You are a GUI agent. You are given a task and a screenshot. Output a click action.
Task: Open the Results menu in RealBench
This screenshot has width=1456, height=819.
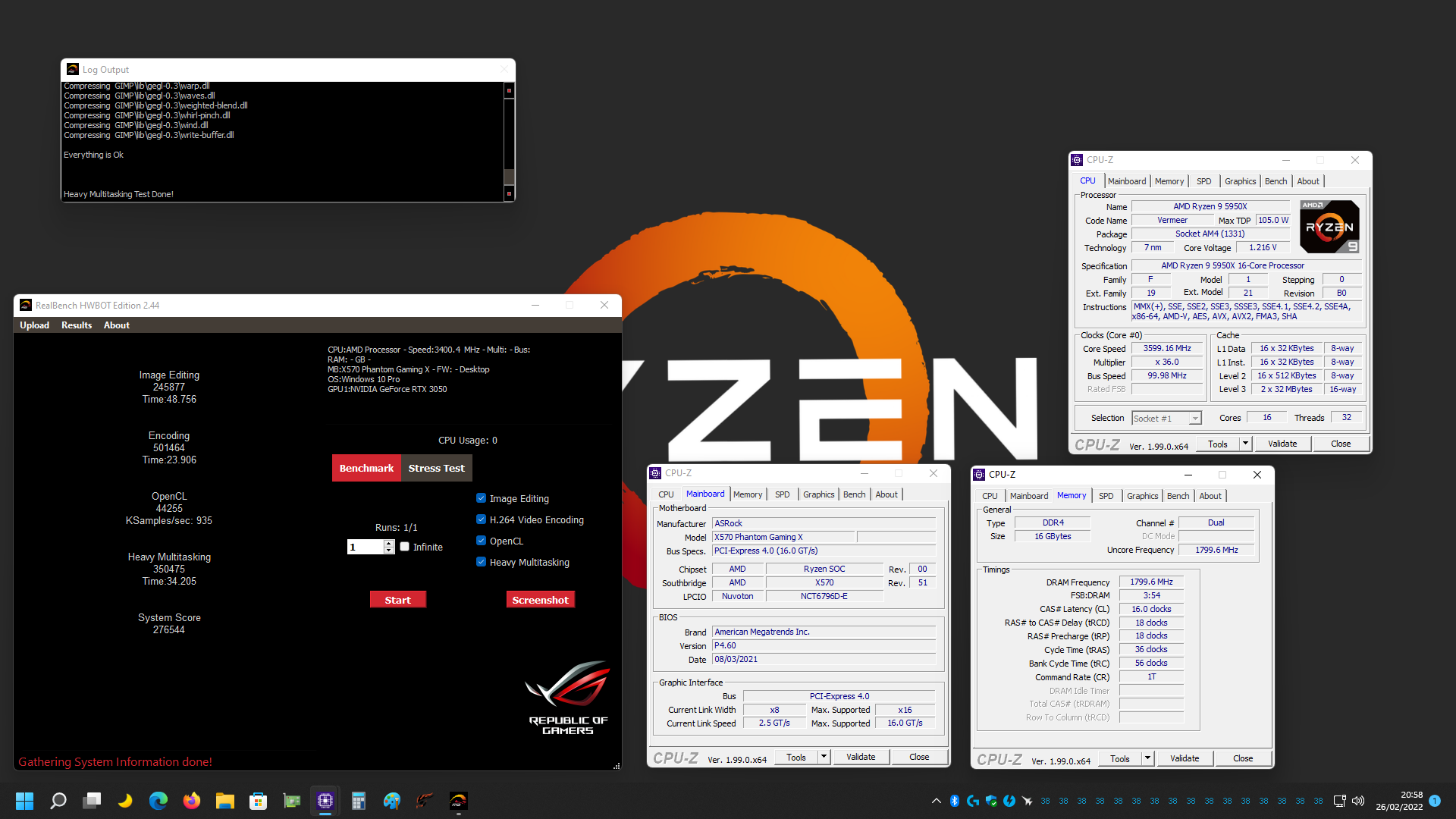[x=77, y=325]
